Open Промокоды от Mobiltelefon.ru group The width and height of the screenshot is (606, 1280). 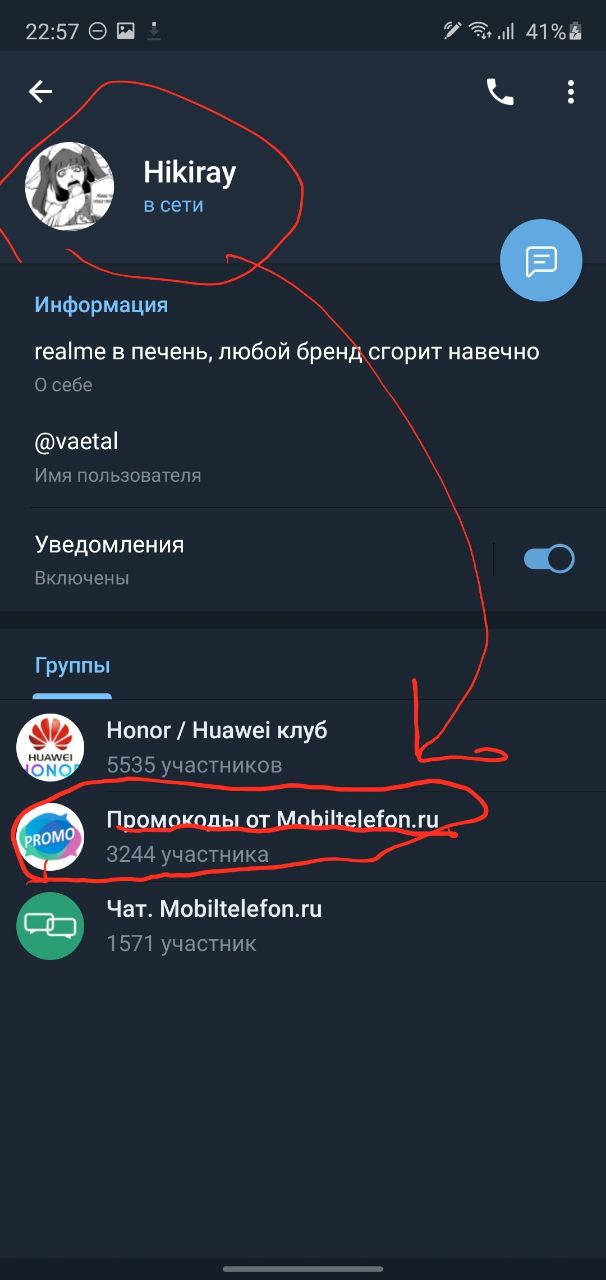(x=303, y=836)
